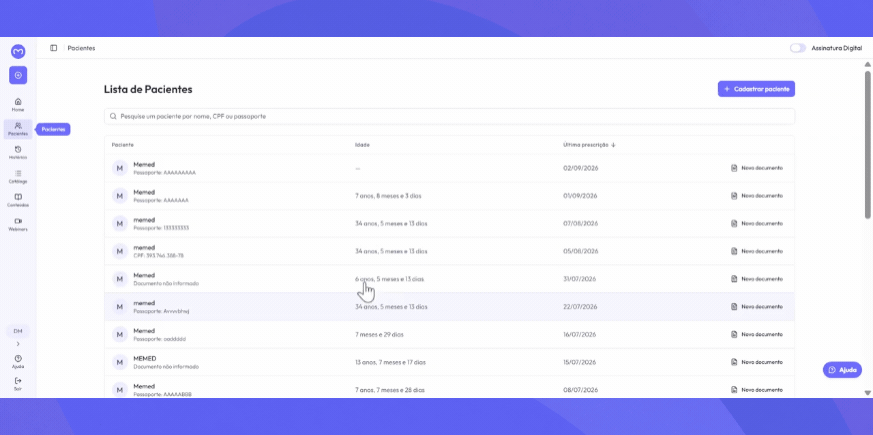Select age '7 meses e 29 dias'
The height and width of the screenshot is (435, 873).
379,335
